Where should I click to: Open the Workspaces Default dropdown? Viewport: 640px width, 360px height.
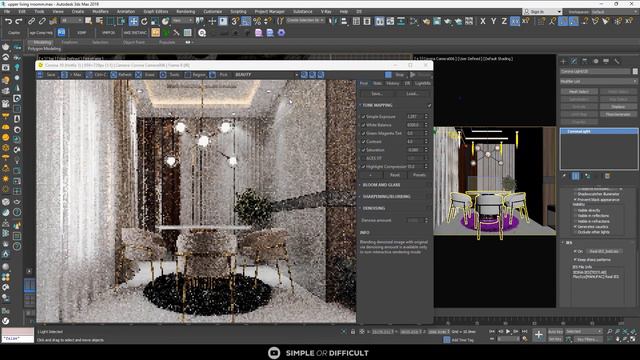tap(614, 11)
